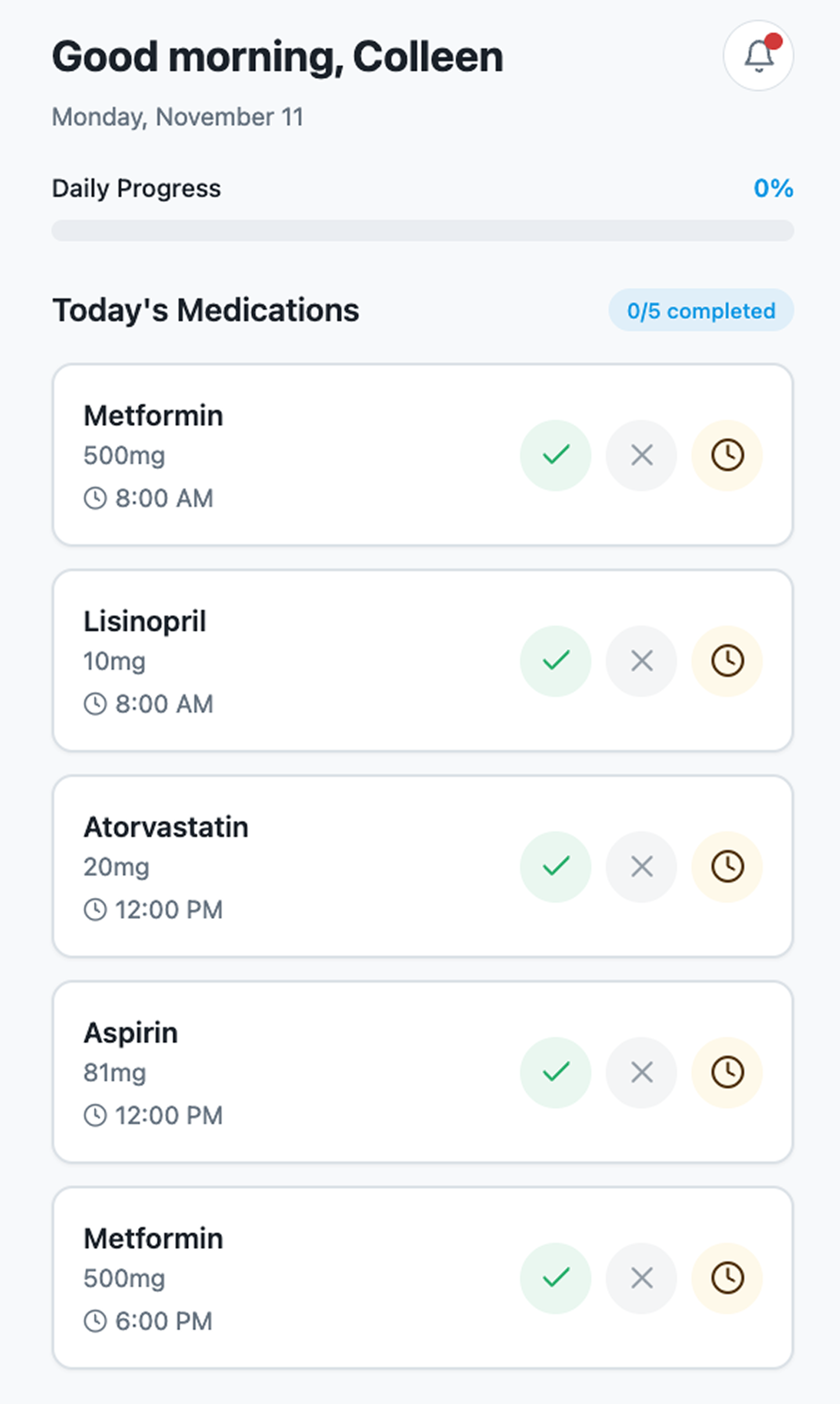The height and width of the screenshot is (1404, 840).
Task: Mark 6:00 PM Metformin as taken
Action: [x=555, y=1278]
